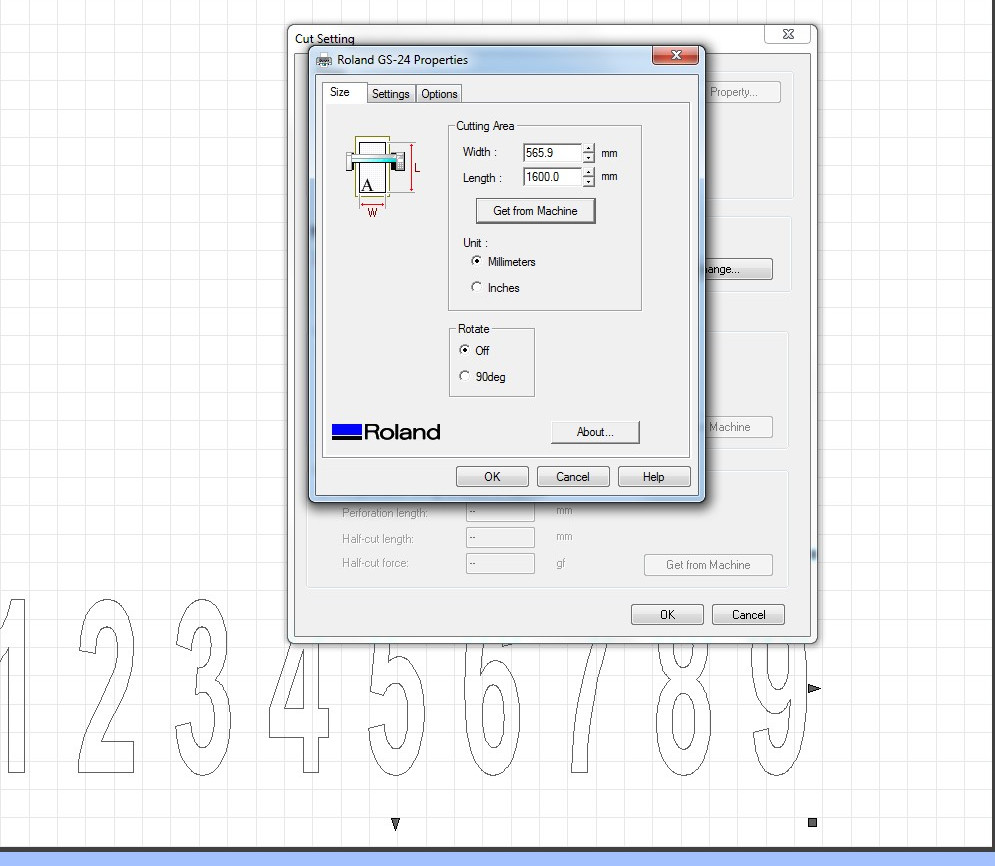
Task: Switch to the Settings tab
Action: pyautogui.click(x=390, y=94)
